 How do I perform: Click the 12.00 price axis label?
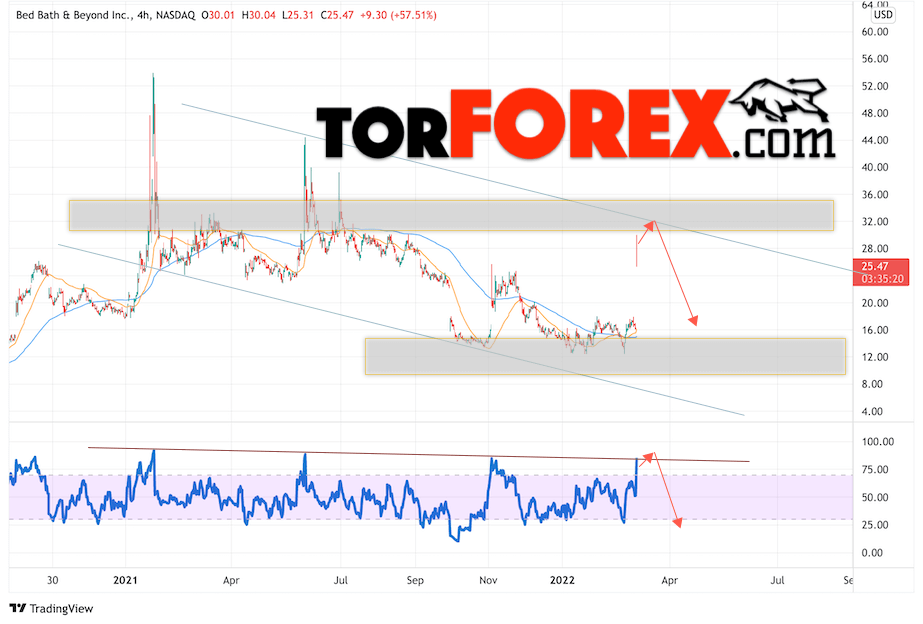(x=875, y=357)
